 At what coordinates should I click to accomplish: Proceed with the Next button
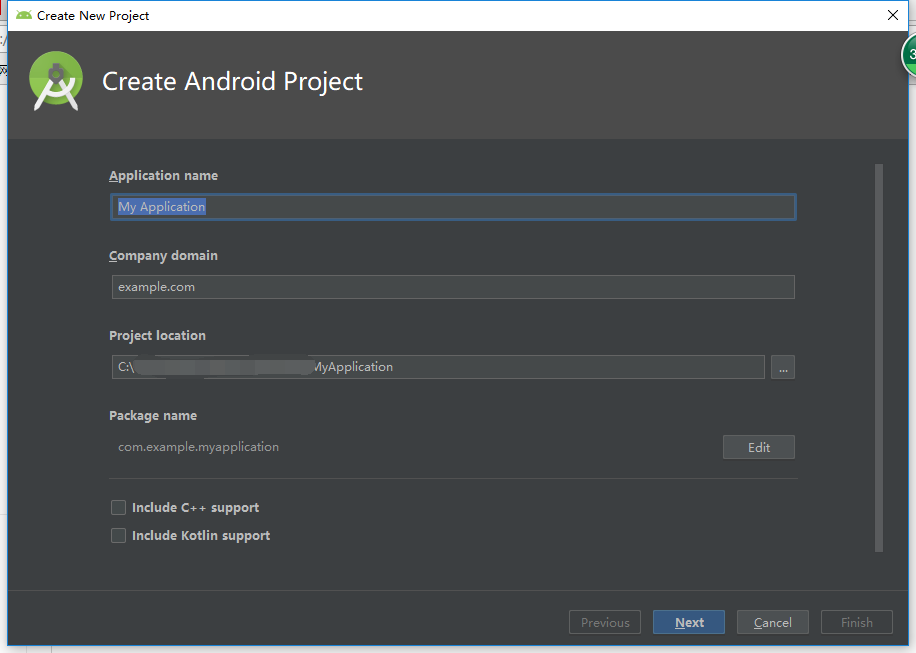pyautogui.click(x=689, y=622)
